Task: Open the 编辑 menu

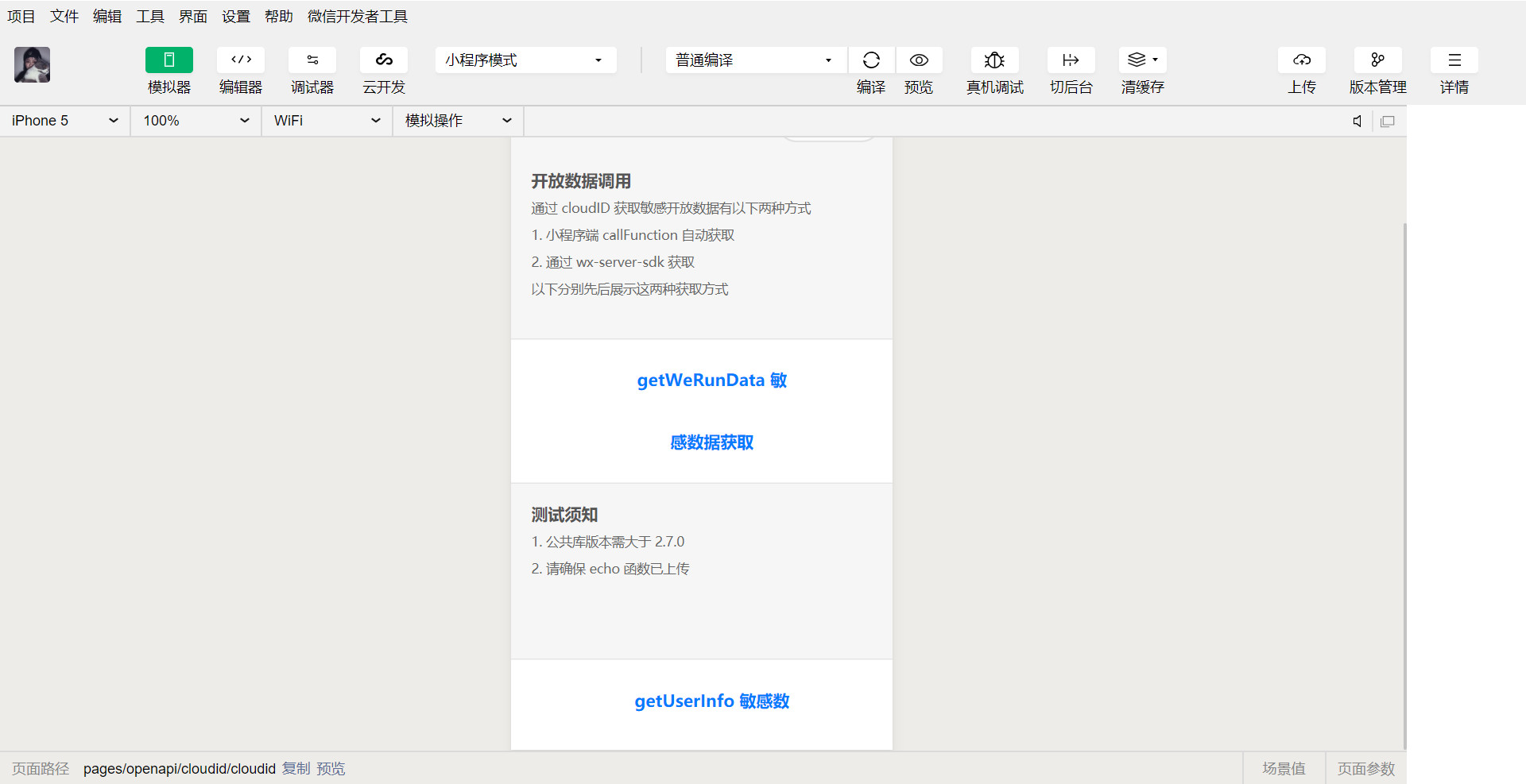Action: (x=107, y=17)
